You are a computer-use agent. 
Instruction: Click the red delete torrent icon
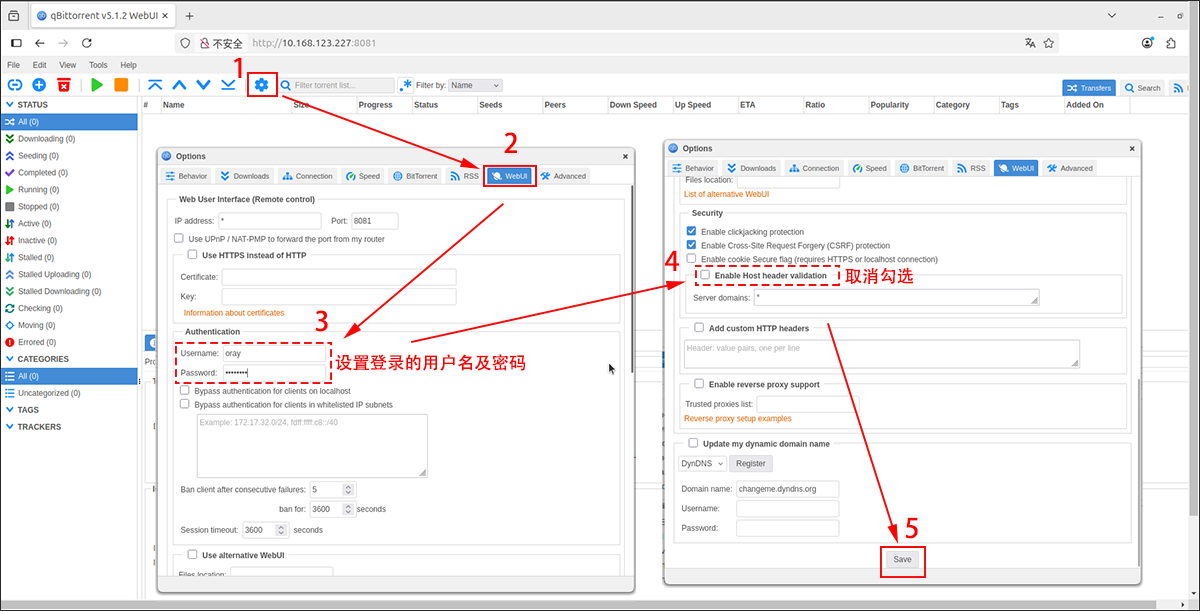(64, 85)
